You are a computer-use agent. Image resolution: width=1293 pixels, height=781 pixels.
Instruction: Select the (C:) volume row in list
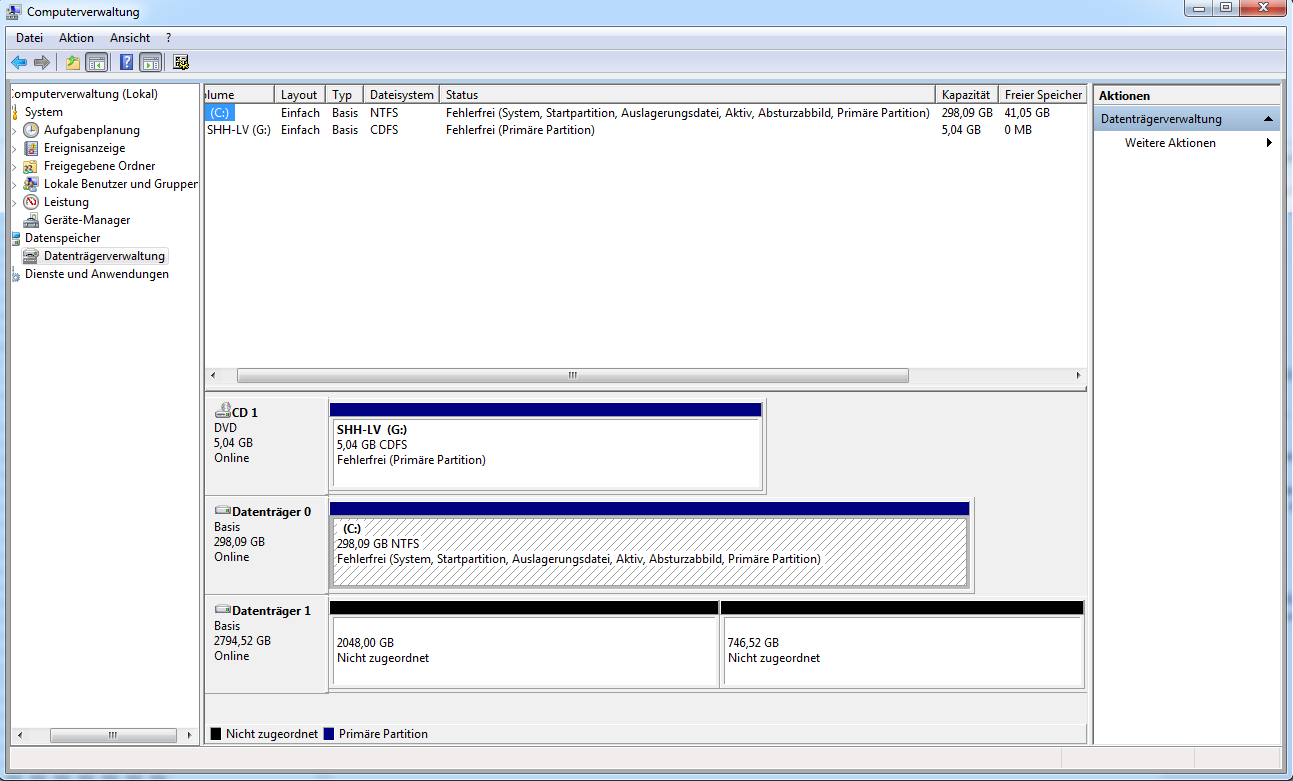(x=646, y=113)
